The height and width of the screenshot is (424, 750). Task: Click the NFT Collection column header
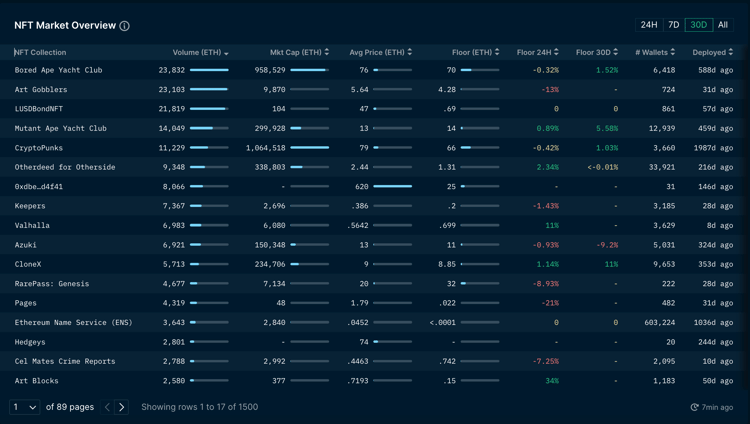tap(40, 53)
